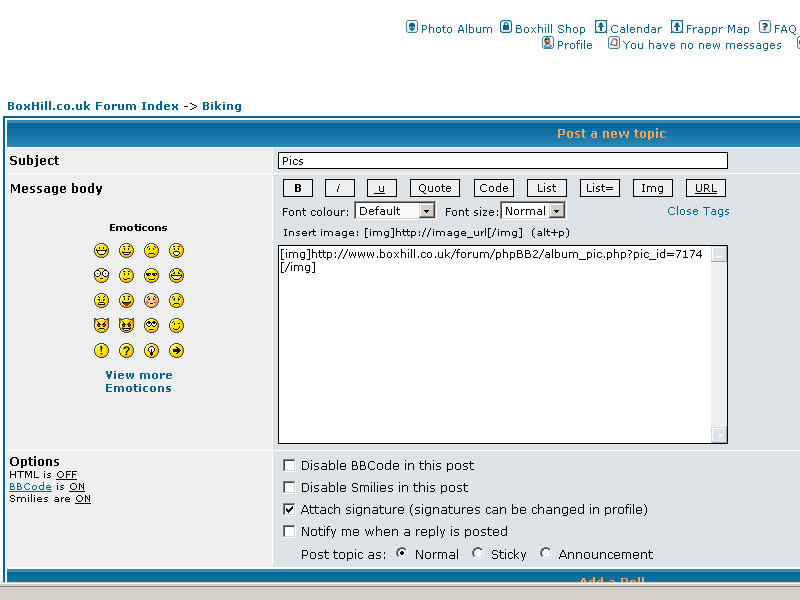The image size is (800, 600).
Task: Open the Photo Album menu link
Action: pos(456,29)
